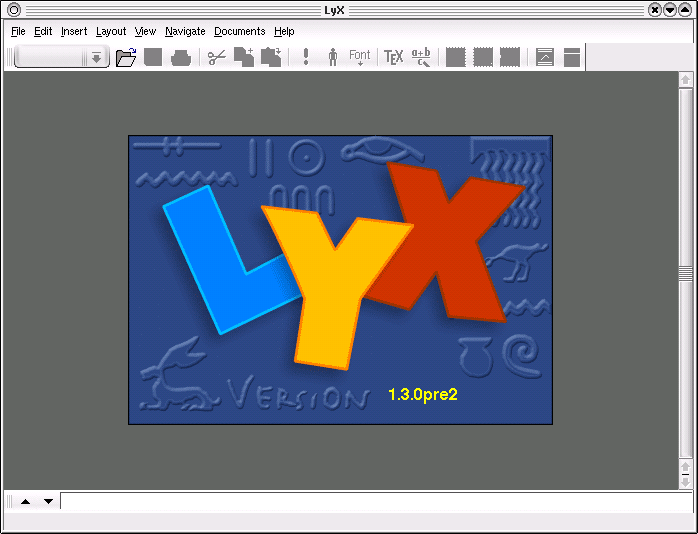
Task: Click the vertical scrollbar handle
Action: click(685, 273)
